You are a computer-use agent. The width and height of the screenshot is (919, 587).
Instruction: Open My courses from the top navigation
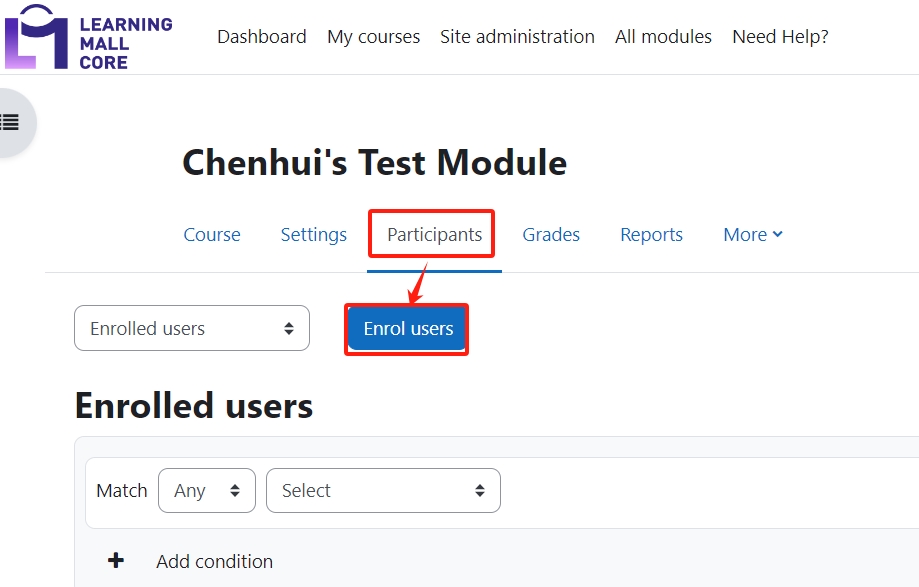pyautogui.click(x=373, y=36)
